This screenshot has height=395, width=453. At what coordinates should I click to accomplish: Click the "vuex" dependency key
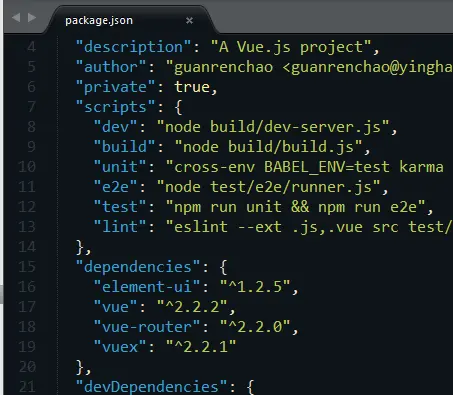(x=120, y=347)
